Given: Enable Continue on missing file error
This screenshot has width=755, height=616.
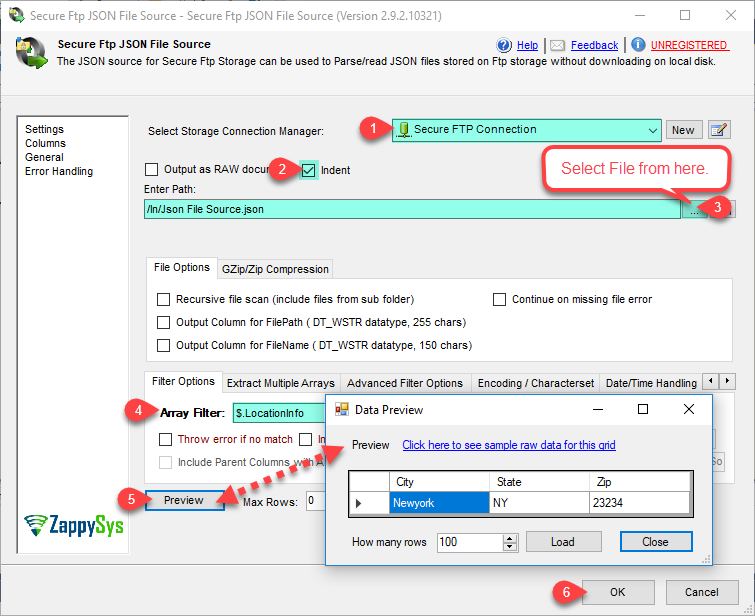Looking at the screenshot, I should 500,299.
